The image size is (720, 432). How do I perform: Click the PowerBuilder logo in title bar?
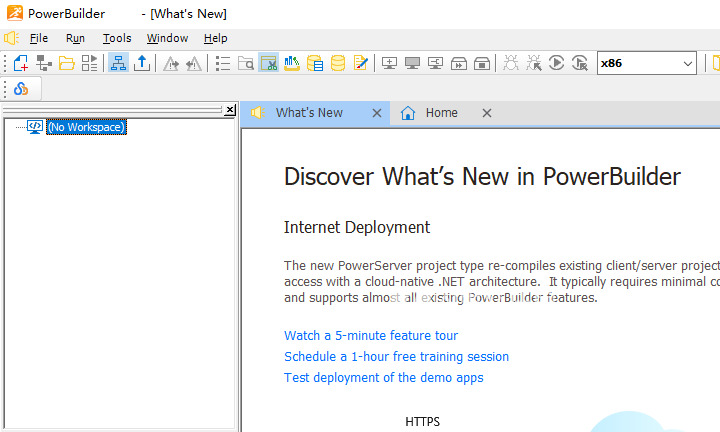coord(15,13)
